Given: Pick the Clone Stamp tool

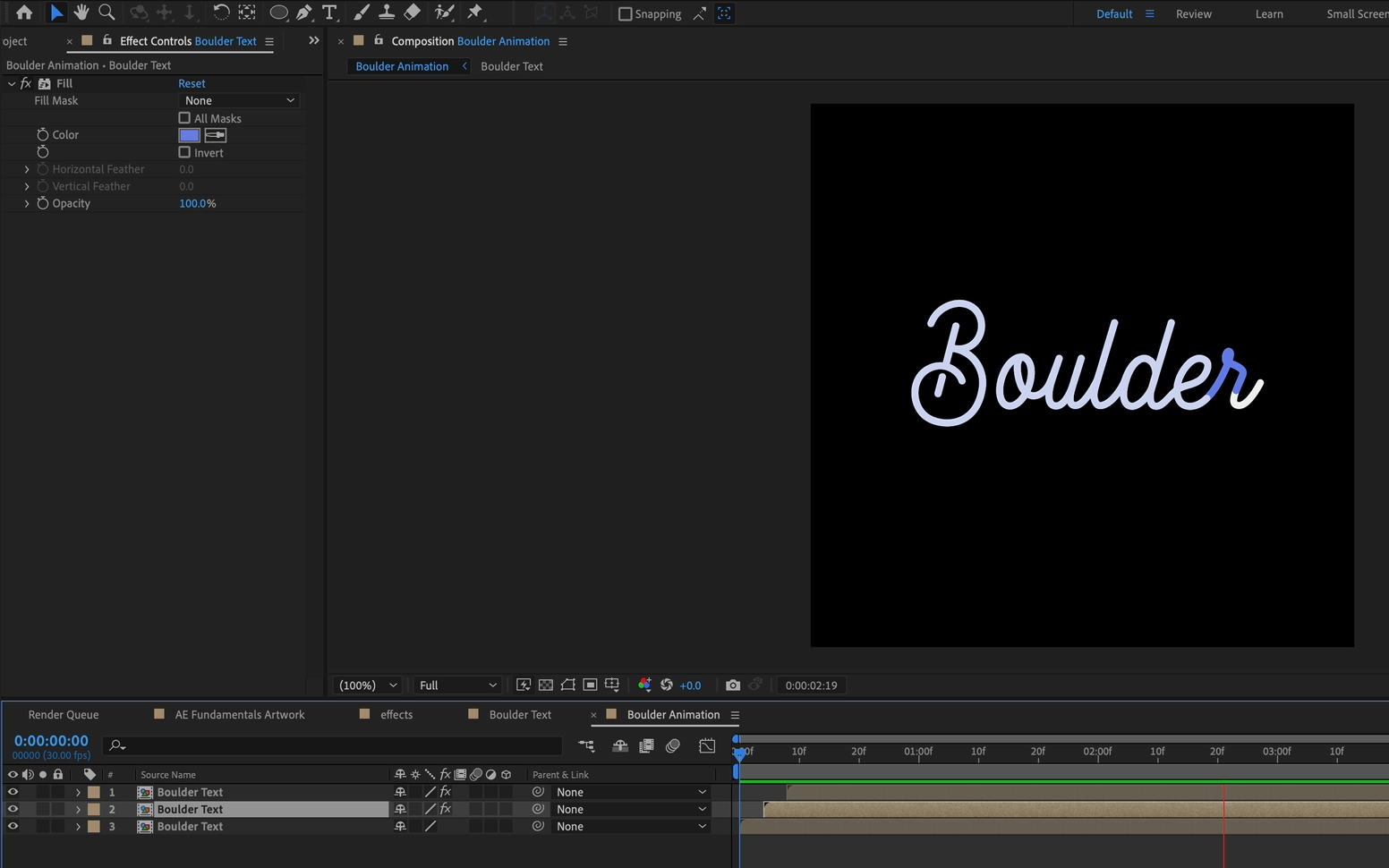Looking at the screenshot, I should (387, 13).
